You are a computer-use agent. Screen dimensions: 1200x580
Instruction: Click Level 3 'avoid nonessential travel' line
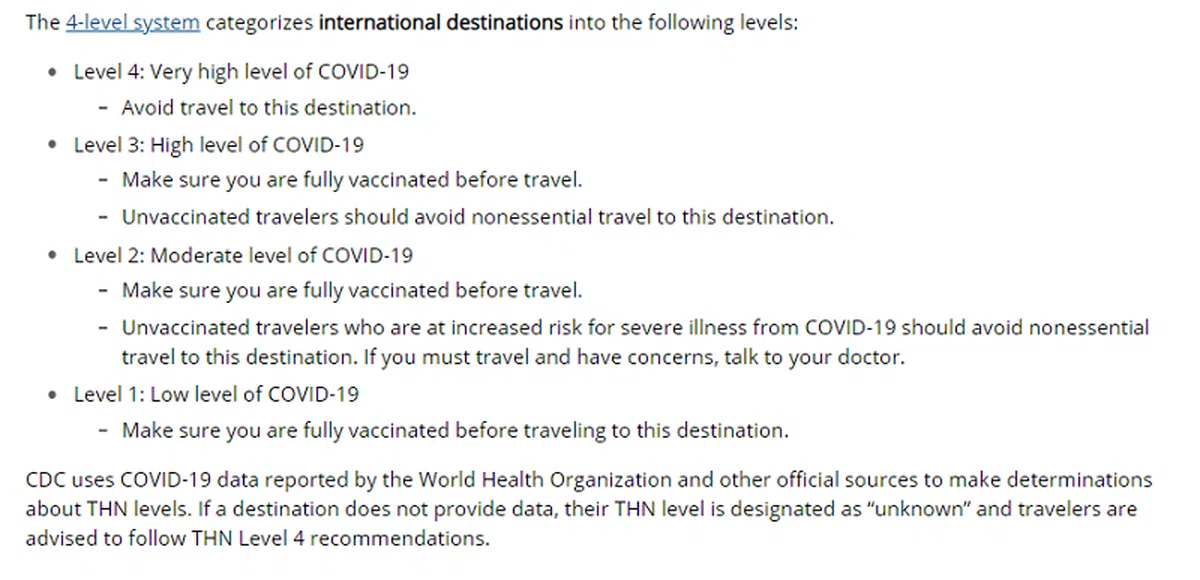pos(477,217)
